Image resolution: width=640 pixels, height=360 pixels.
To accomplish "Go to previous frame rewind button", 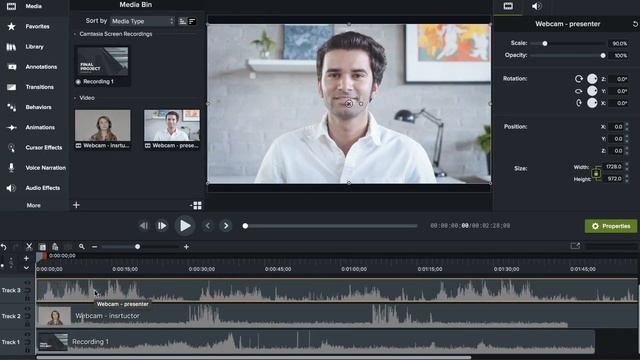I will 143,226.
